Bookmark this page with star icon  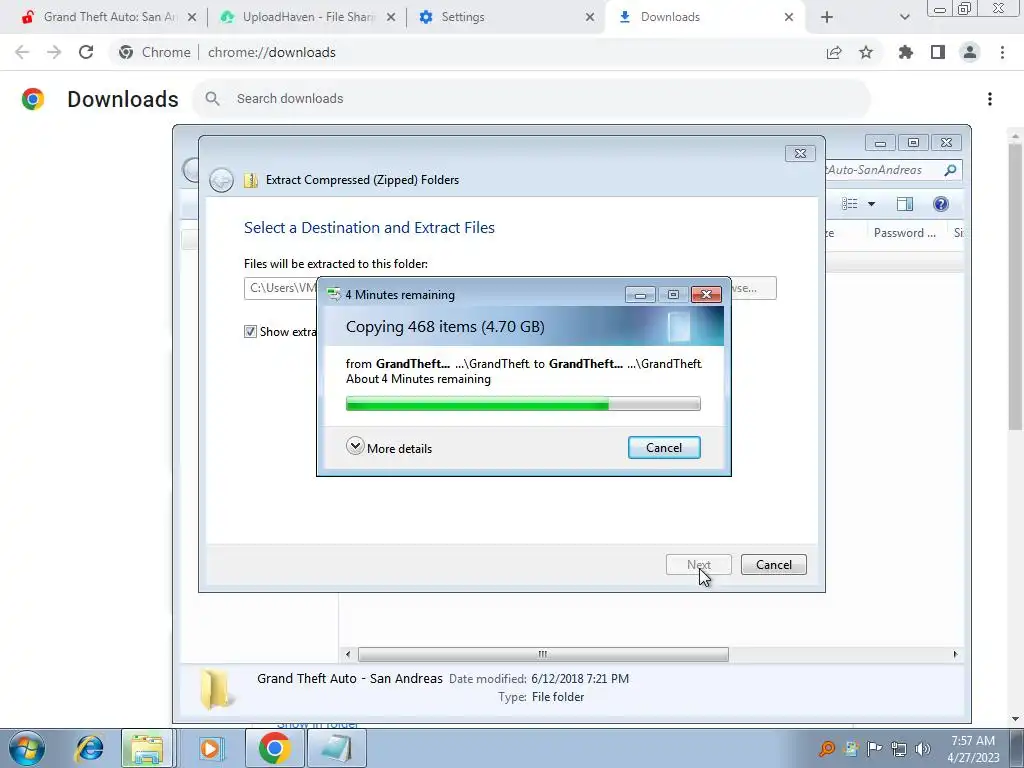(866, 52)
